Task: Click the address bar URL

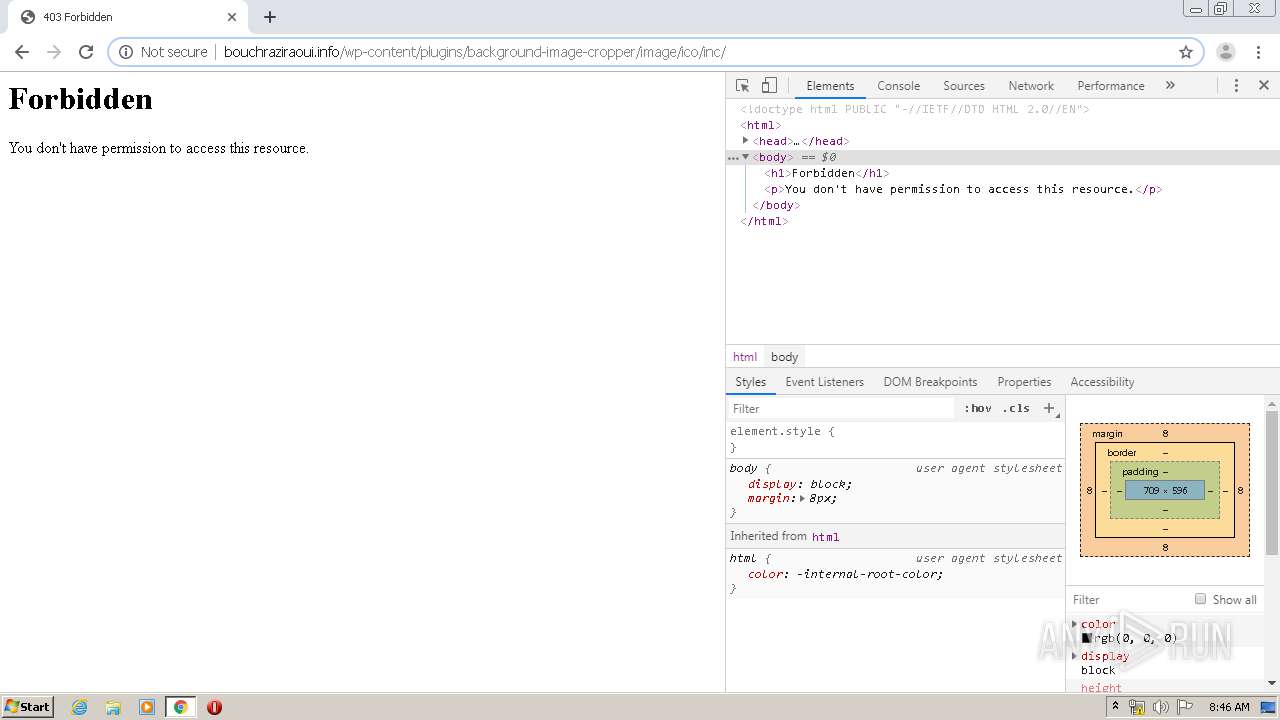Action: [474, 52]
